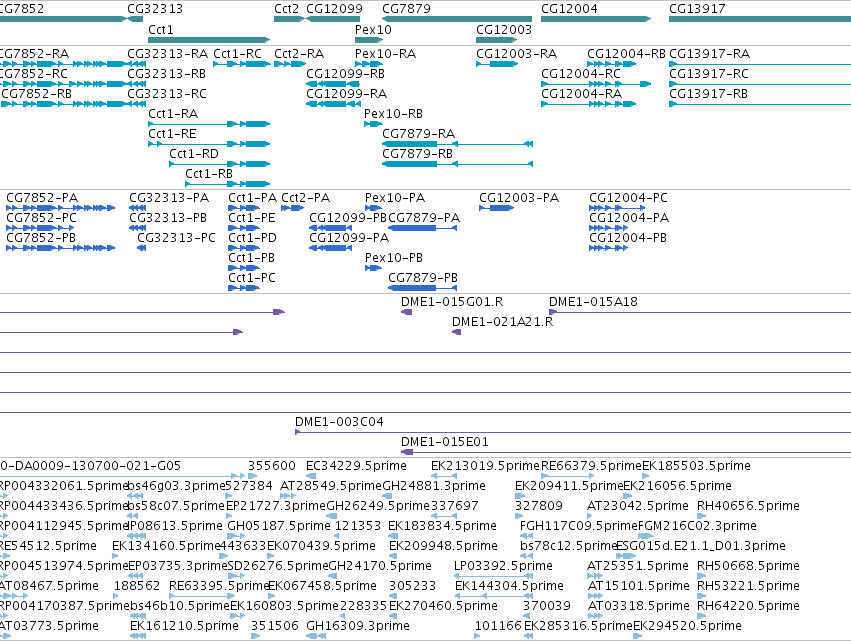Select protein Cct1-PC
The width and height of the screenshot is (851, 641).
coord(244,288)
